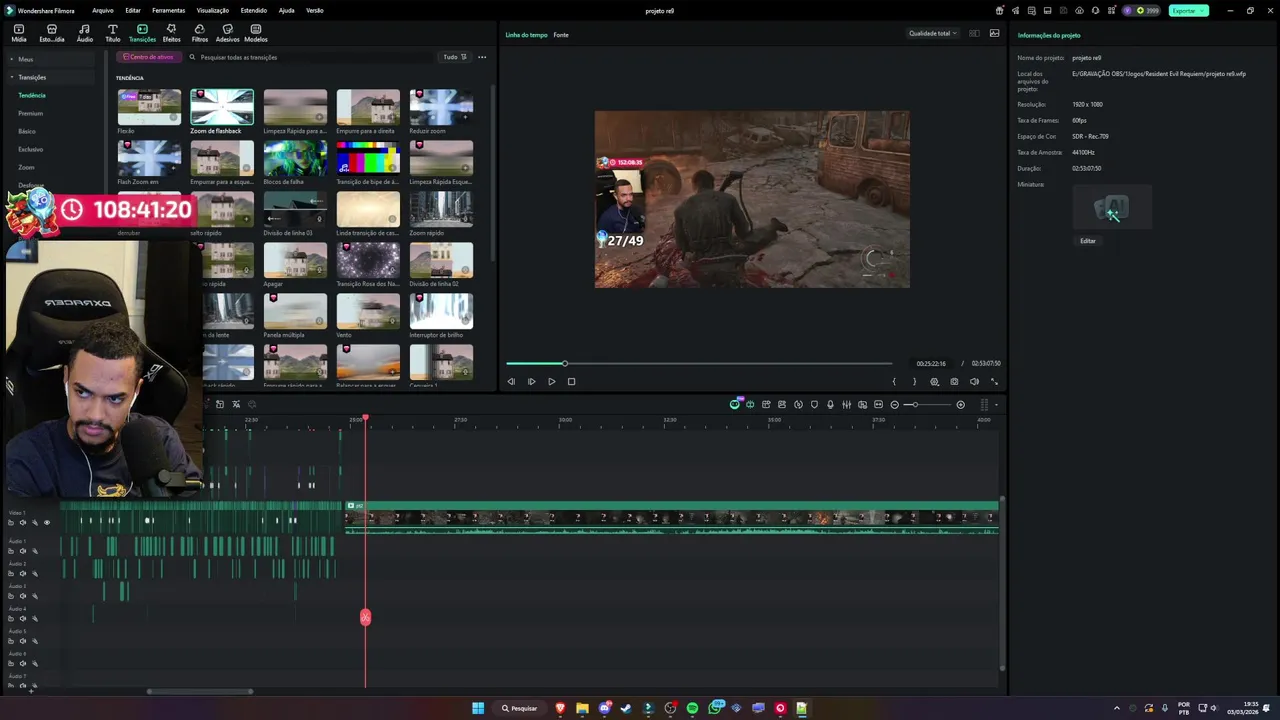The image size is (1280, 720).
Task: Click the Transições toolbar tab
Action: click(142, 33)
